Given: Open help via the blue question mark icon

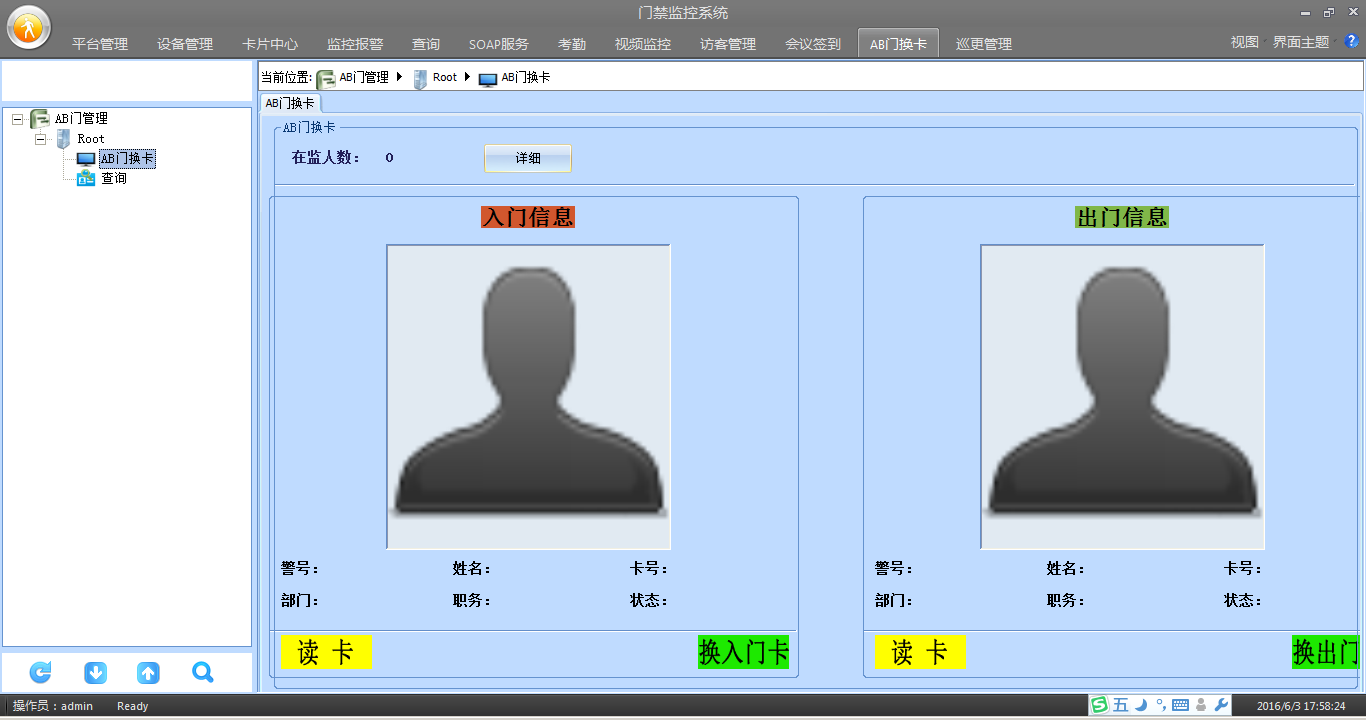Looking at the screenshot, I should [1351, 42].
